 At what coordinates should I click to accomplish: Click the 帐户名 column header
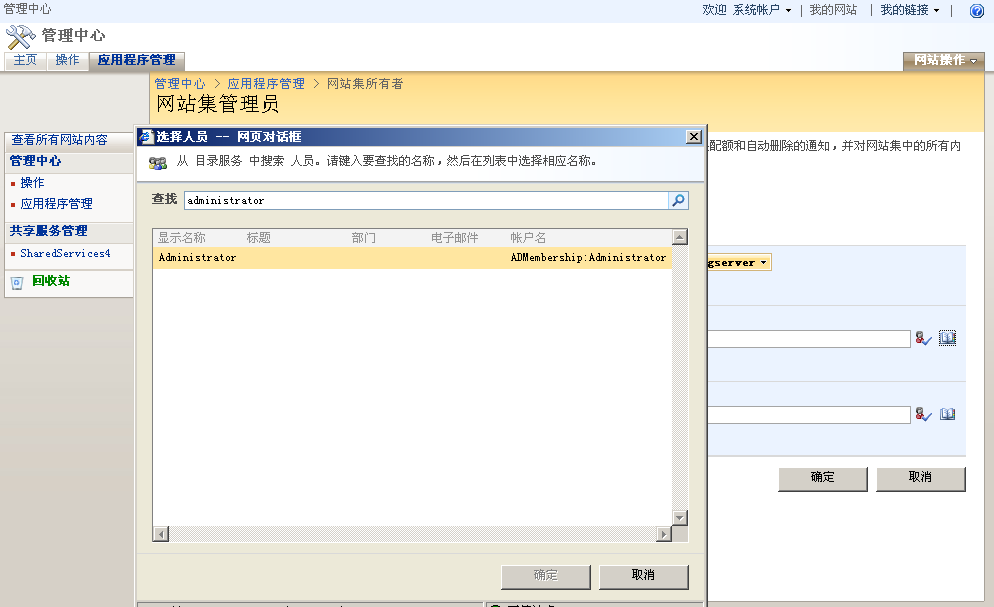528,238
